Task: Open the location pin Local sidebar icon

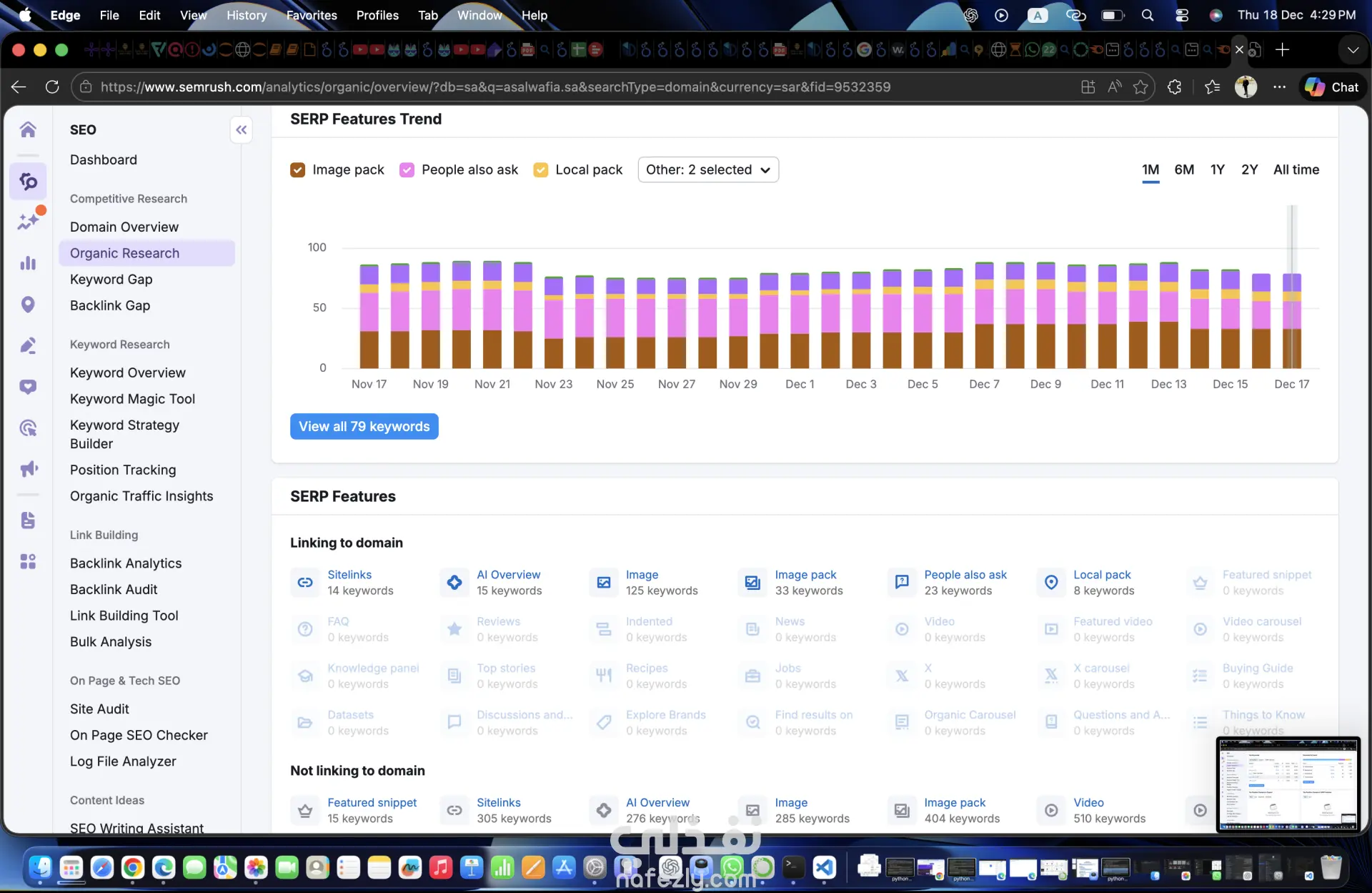Action: [28, 305]
